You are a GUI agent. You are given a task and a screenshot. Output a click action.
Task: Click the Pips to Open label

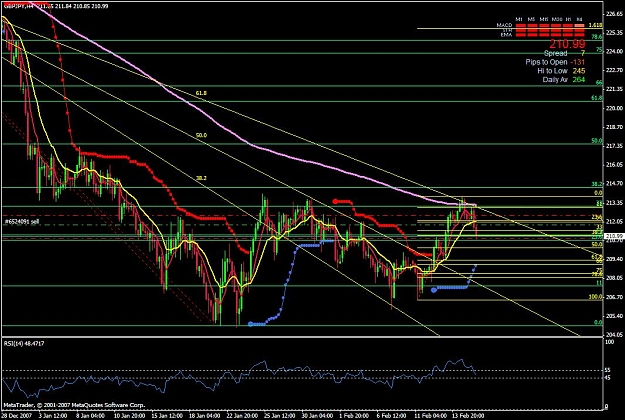546,62
